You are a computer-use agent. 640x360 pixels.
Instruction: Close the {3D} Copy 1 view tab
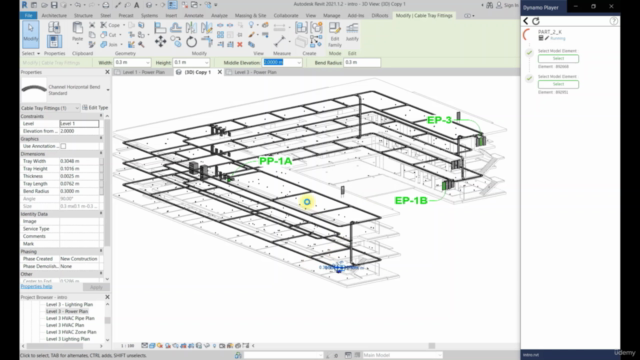point(220,72)
